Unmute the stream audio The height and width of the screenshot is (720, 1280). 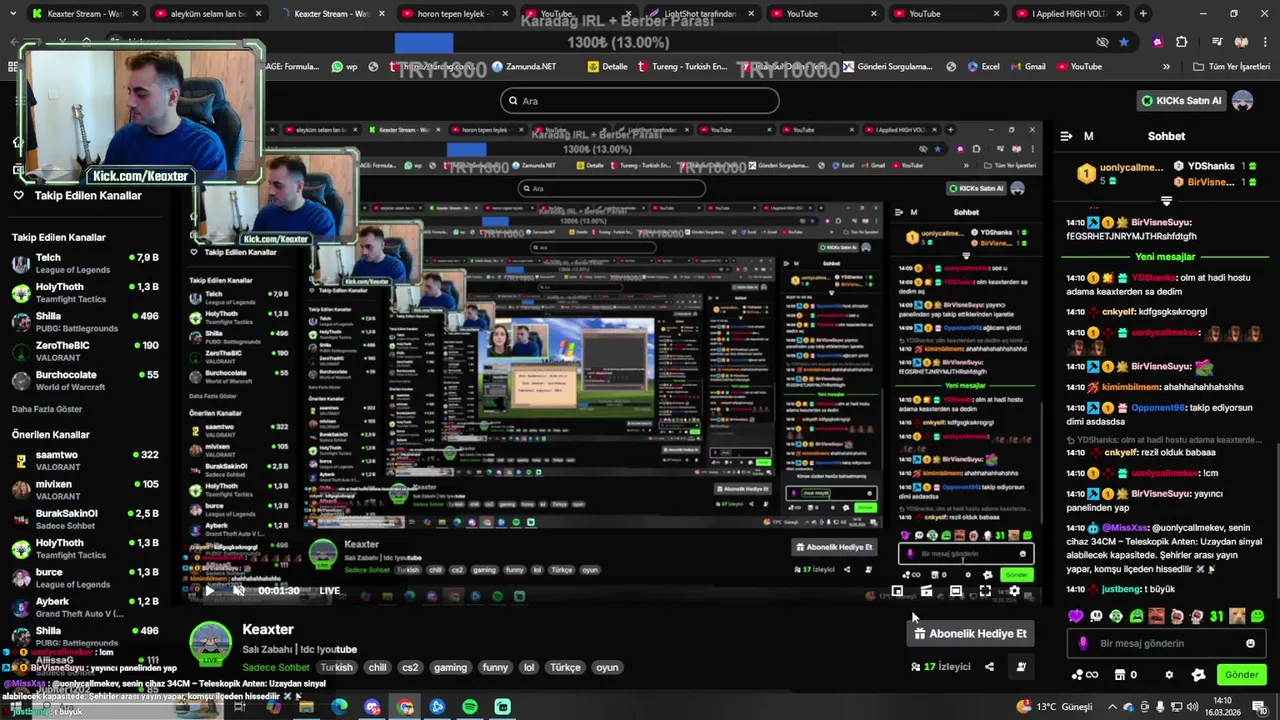(239, 591)
